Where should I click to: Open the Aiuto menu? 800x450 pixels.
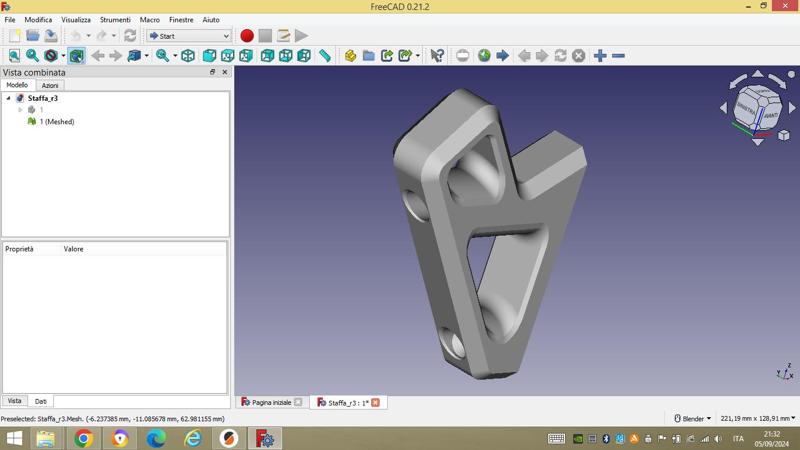coord(211,20)
